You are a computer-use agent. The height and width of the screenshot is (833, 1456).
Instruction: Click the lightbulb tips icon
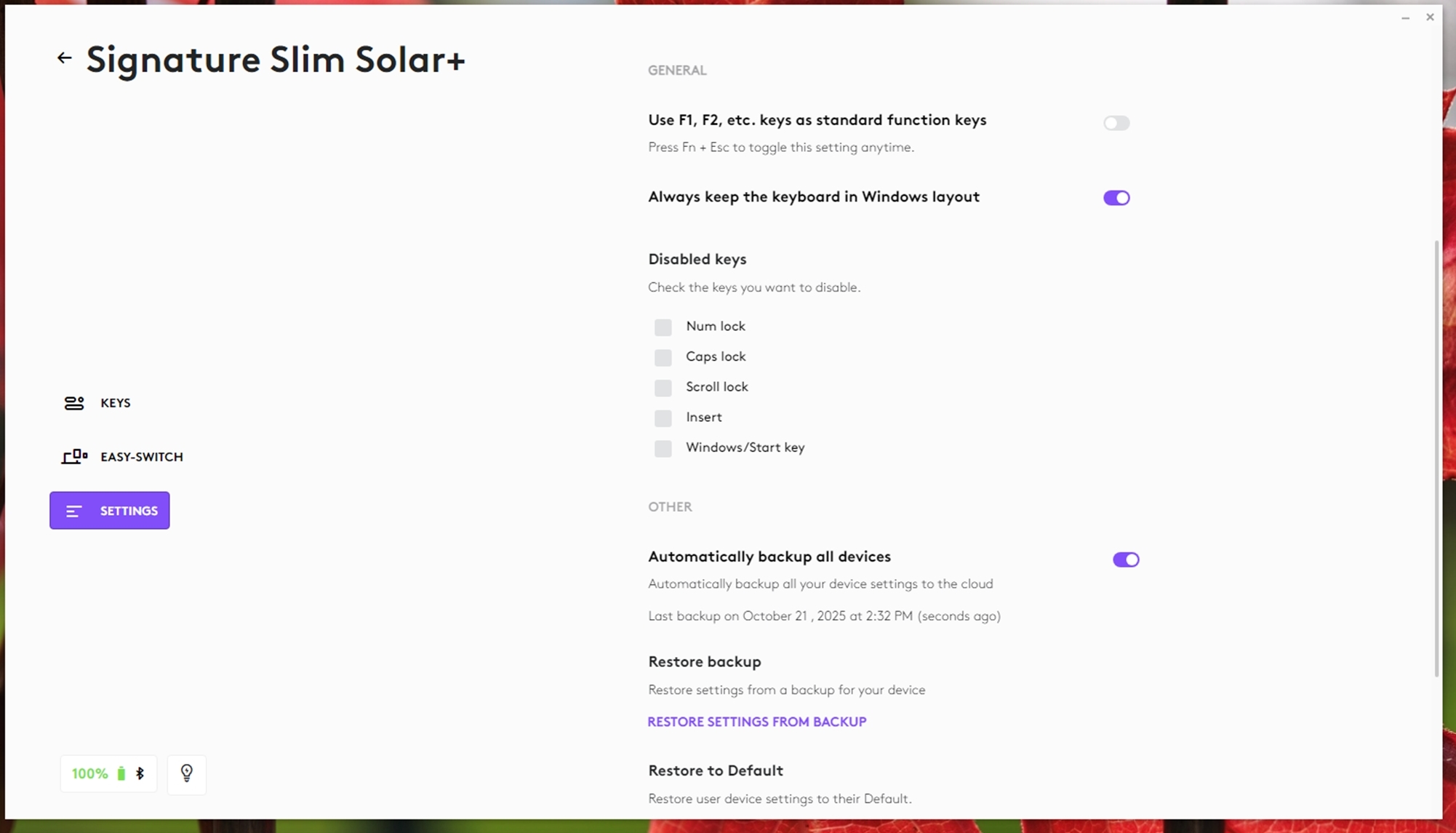[x=187, y=773]
